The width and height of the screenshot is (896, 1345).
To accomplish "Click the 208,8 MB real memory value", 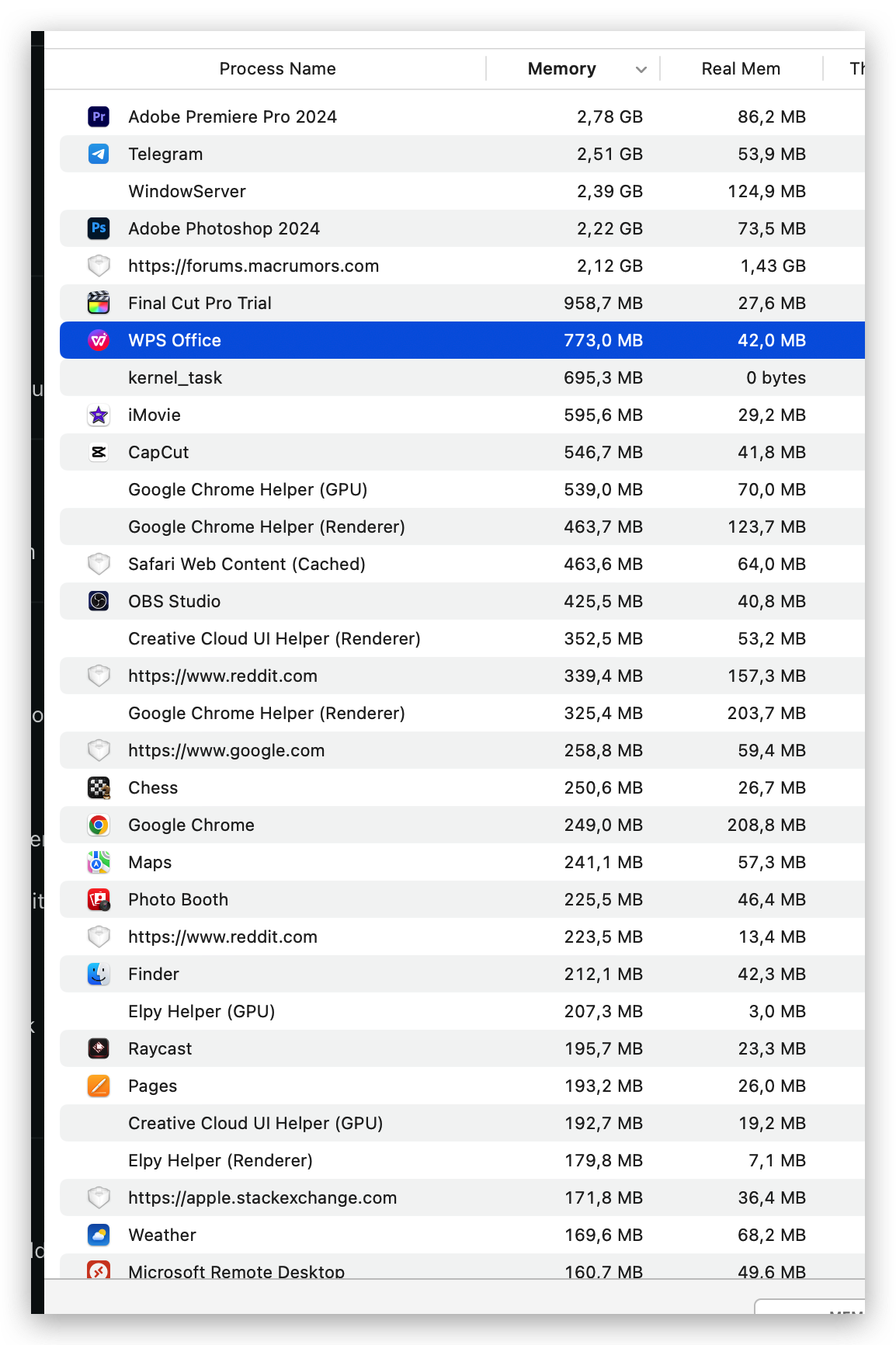I will (x=766, y=825).
